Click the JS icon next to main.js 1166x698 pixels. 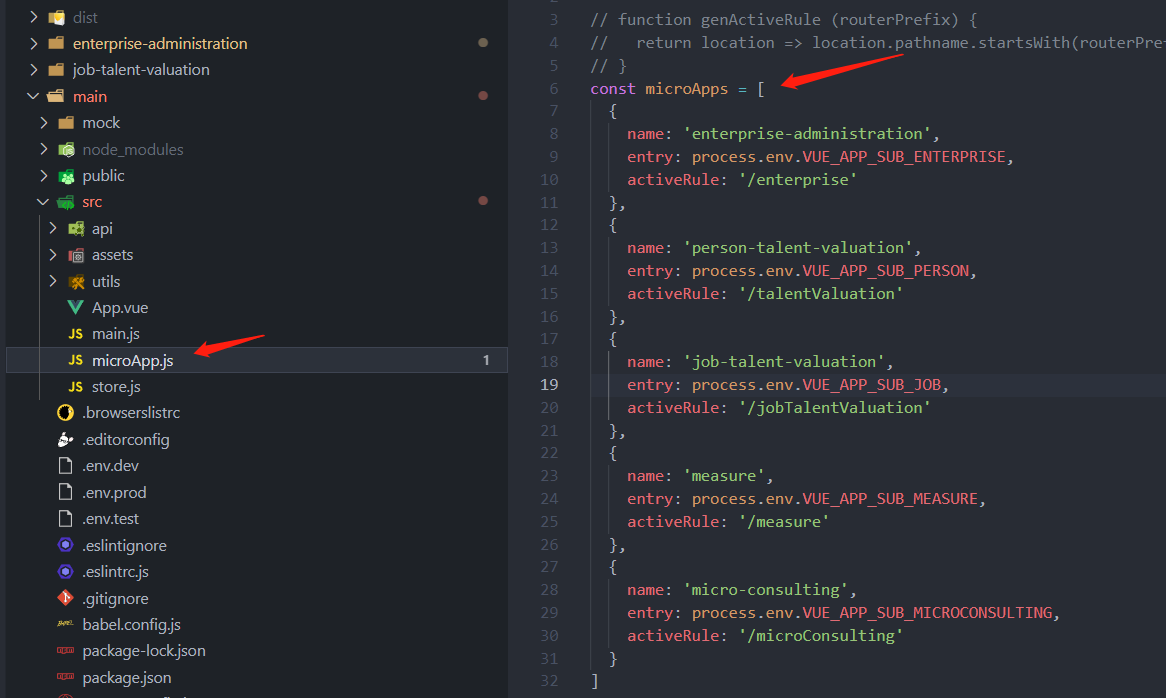click(x=75, y=334)
